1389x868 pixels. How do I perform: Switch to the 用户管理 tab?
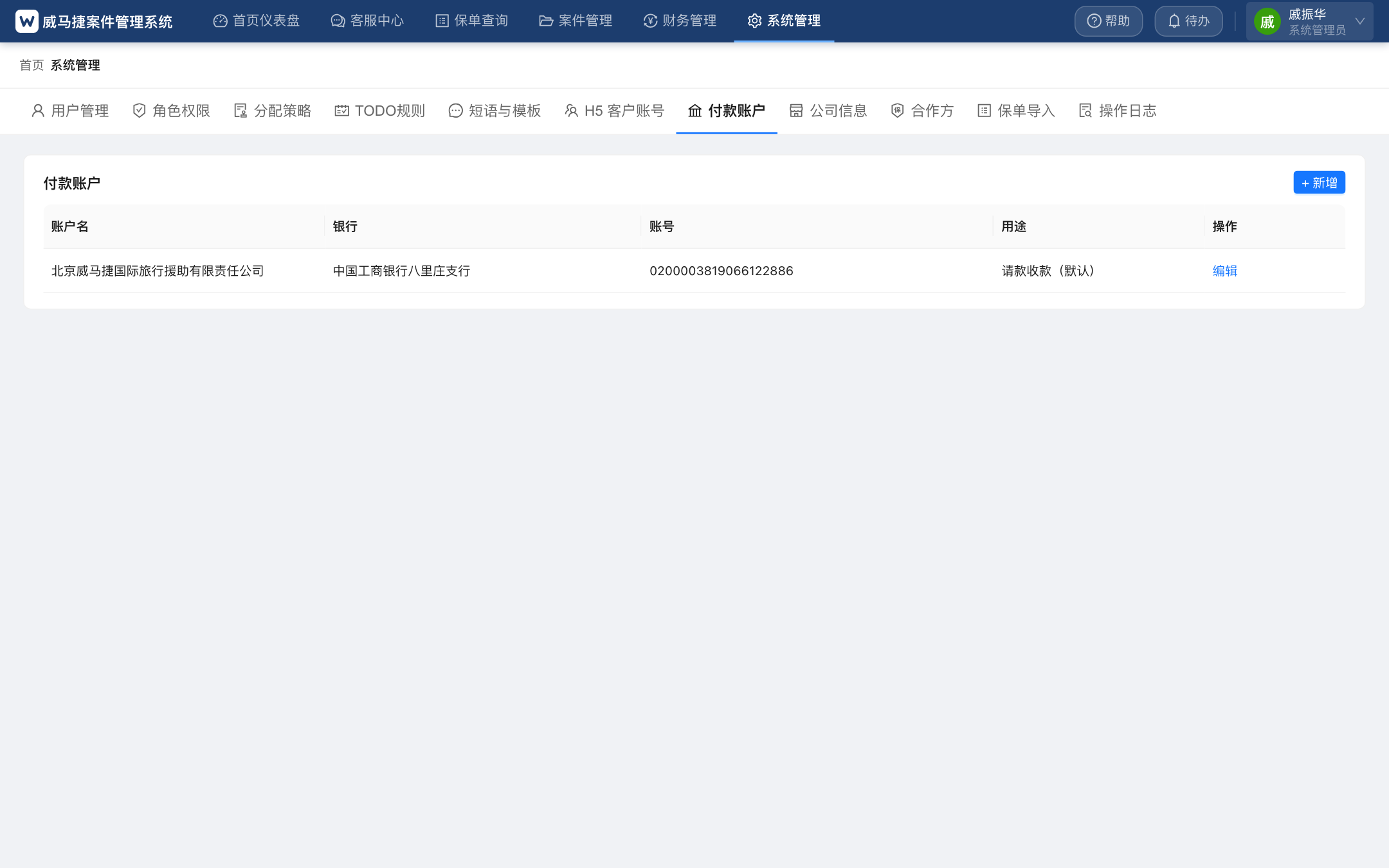point(70,111)
